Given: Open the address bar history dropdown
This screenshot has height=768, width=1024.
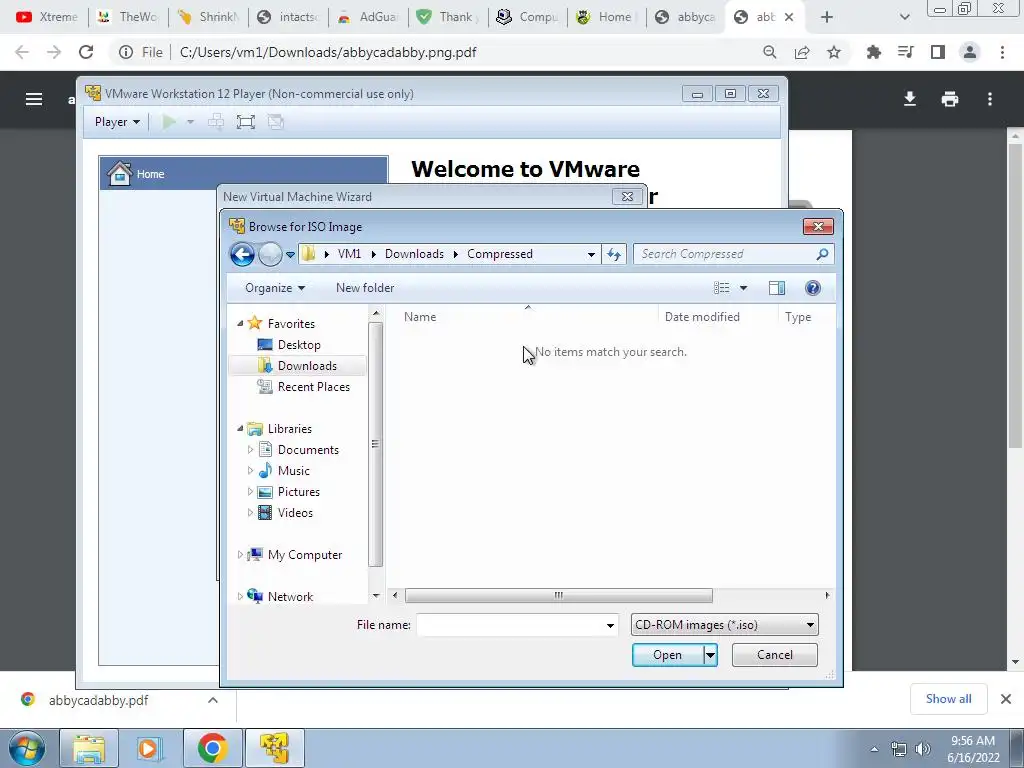Looking at the screenshot, I should (x=591, y=254).
